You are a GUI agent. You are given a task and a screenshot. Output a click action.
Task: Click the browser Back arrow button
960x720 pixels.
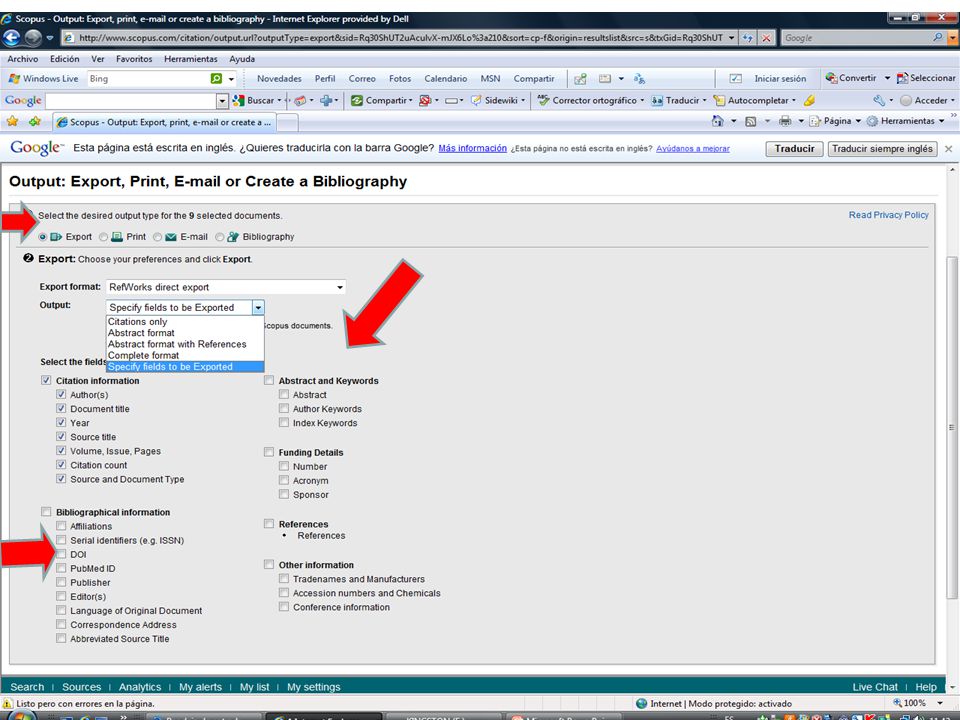[11, 38]
